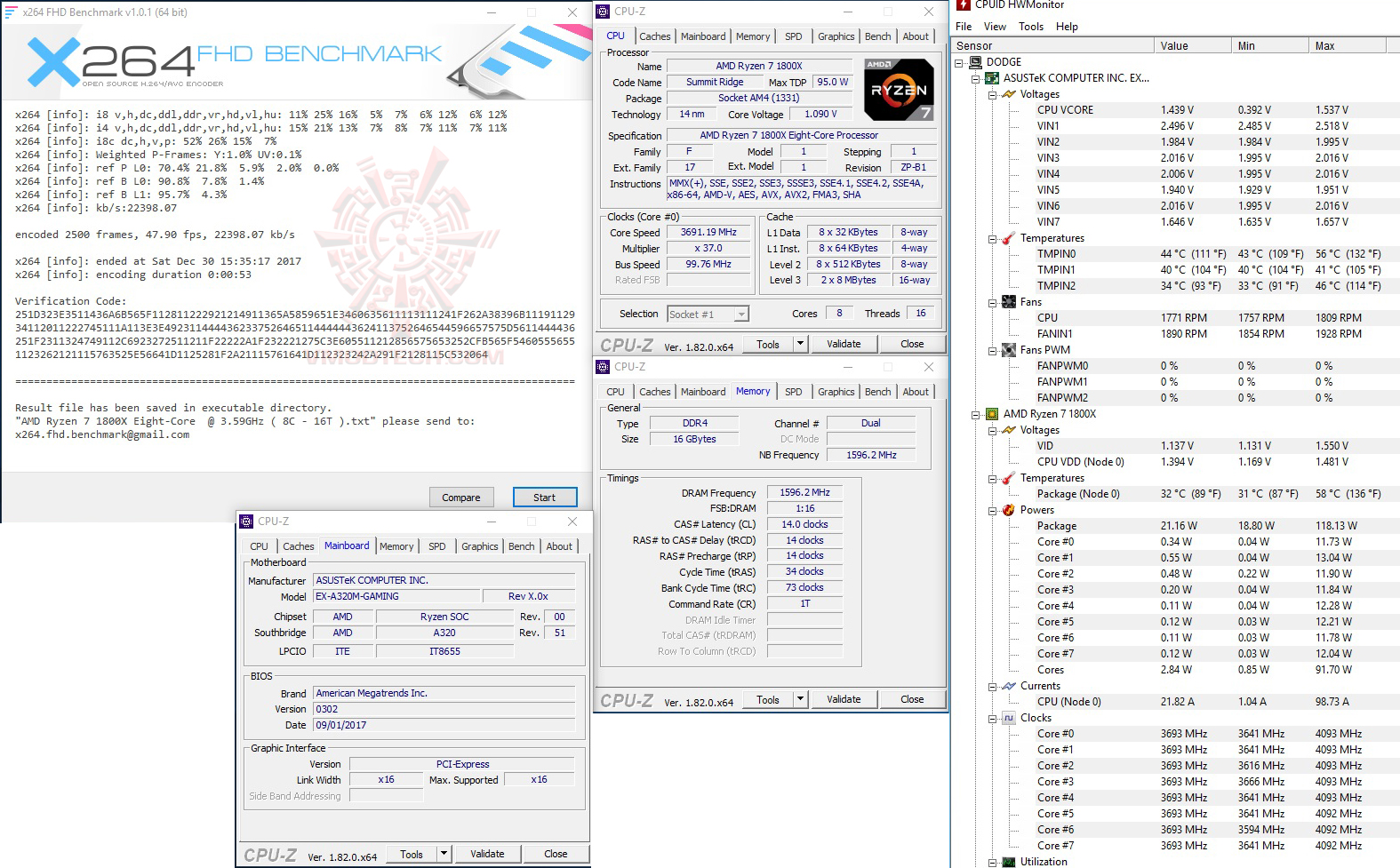Image resolution: width=1400 pixels, height=868 pixels.
Task: Collapse the ASUSTeK COMPUTER INC. node
Action: point(976,79)
